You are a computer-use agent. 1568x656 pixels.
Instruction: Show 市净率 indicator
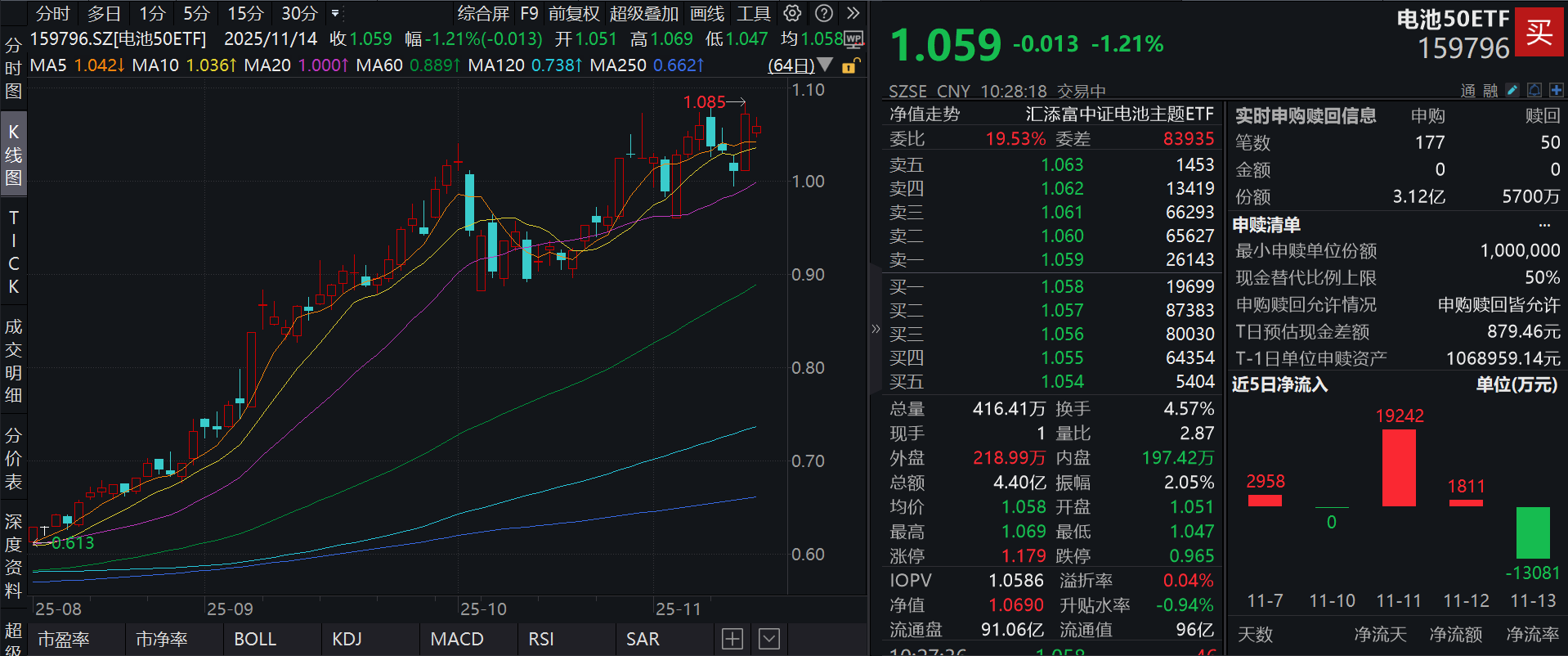(x=162, y=639)
